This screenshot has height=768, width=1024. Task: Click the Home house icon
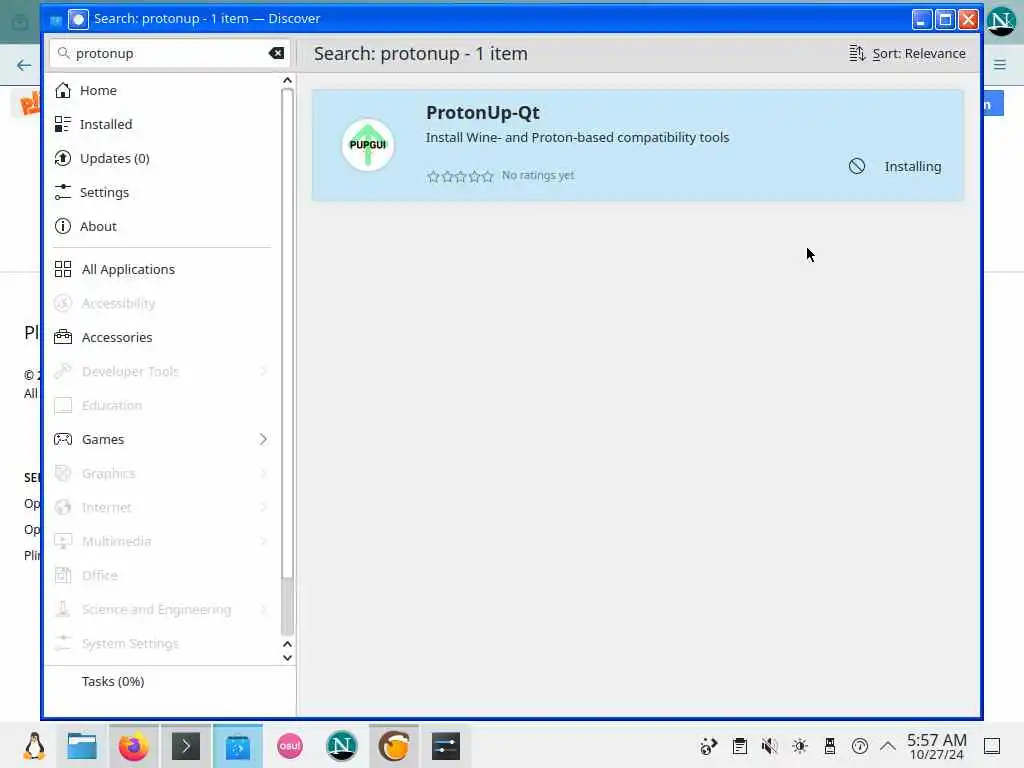tap(63, 90)
